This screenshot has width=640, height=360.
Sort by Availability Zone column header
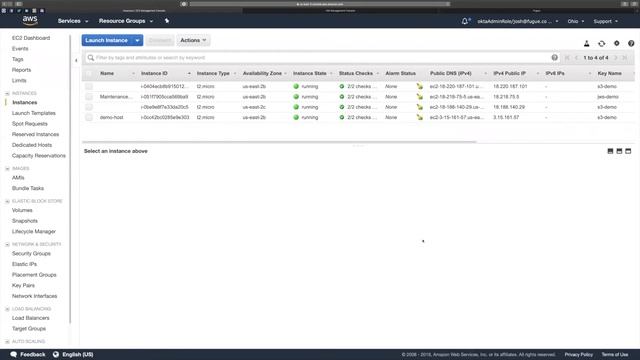coord(262,73)
